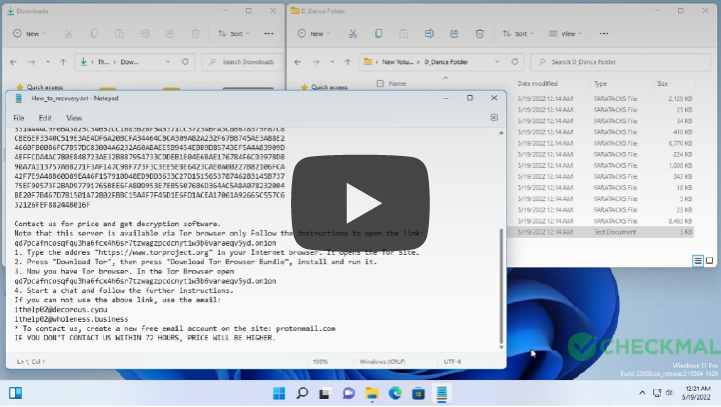The width and height of the screenshot is (721, 407).
Task: Open Notepad settings gear icon
Action: [494, 118]
